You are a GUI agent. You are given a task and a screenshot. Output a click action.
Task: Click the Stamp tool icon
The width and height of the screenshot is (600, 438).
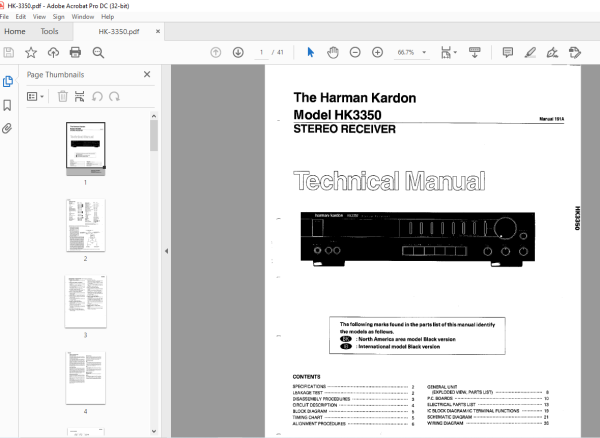pos(575,52)
